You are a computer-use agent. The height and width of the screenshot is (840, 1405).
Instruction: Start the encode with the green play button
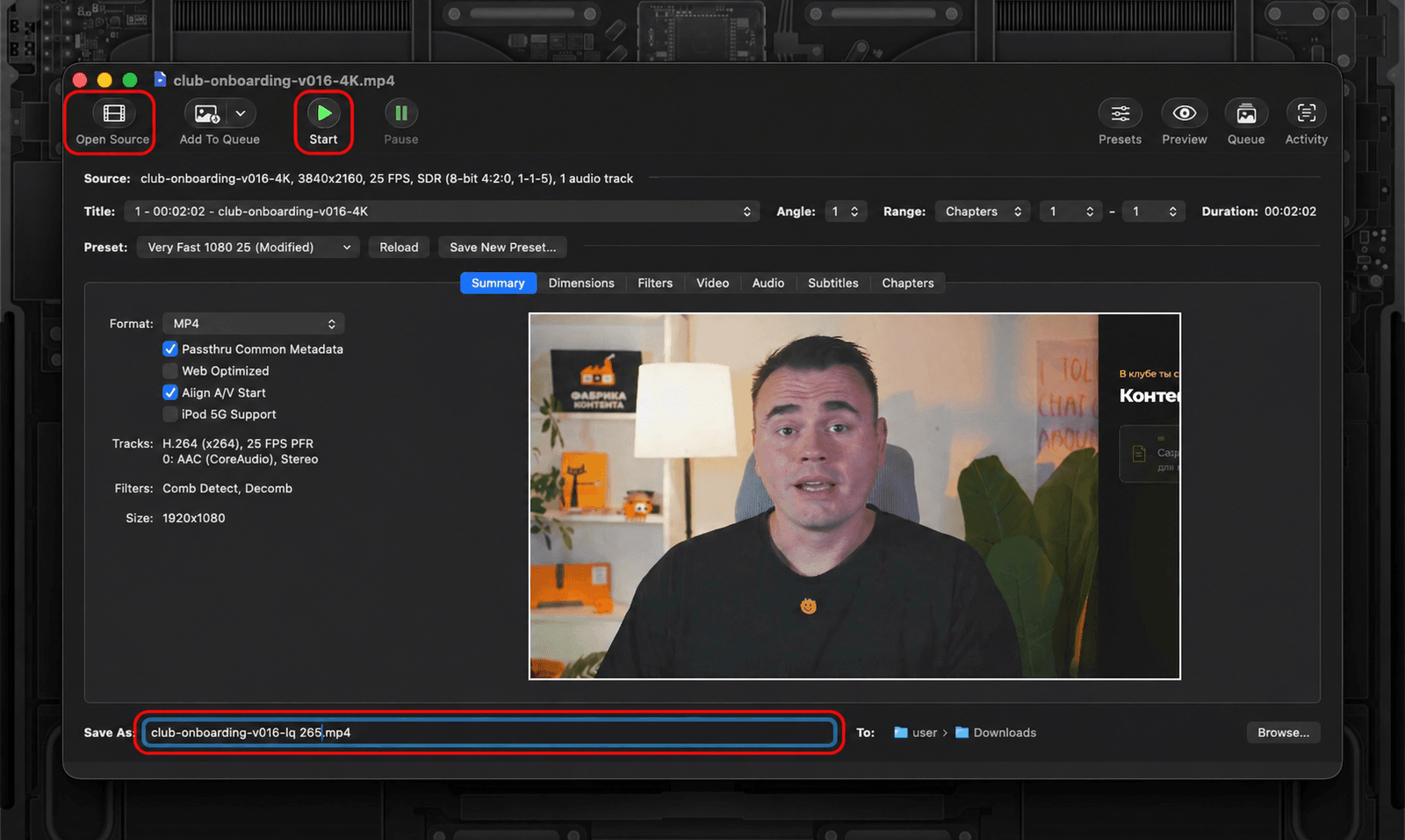pos(324,112)
